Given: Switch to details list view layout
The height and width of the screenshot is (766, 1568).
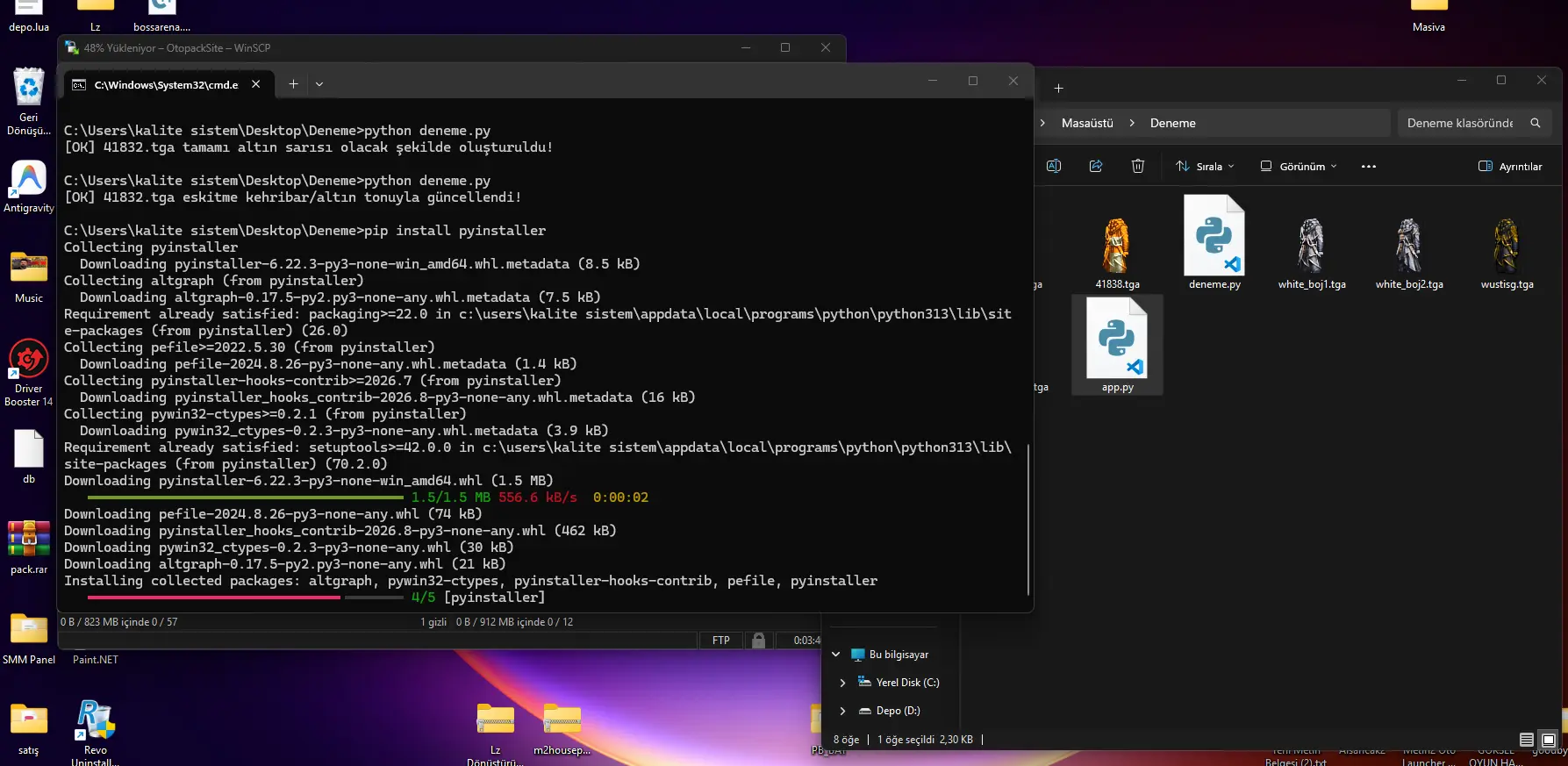Looking at the screenshot, I should (x=1527, y=740).
